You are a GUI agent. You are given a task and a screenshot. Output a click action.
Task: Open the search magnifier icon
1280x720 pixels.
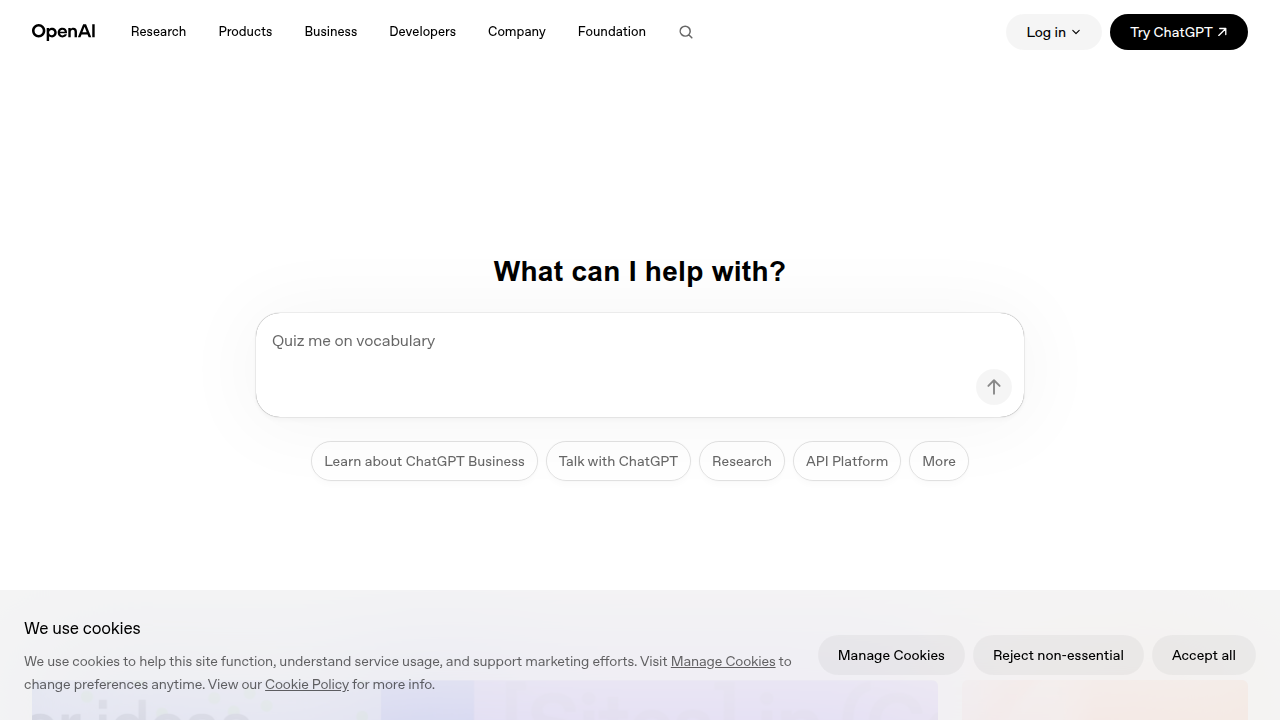[x=686, y=32]
